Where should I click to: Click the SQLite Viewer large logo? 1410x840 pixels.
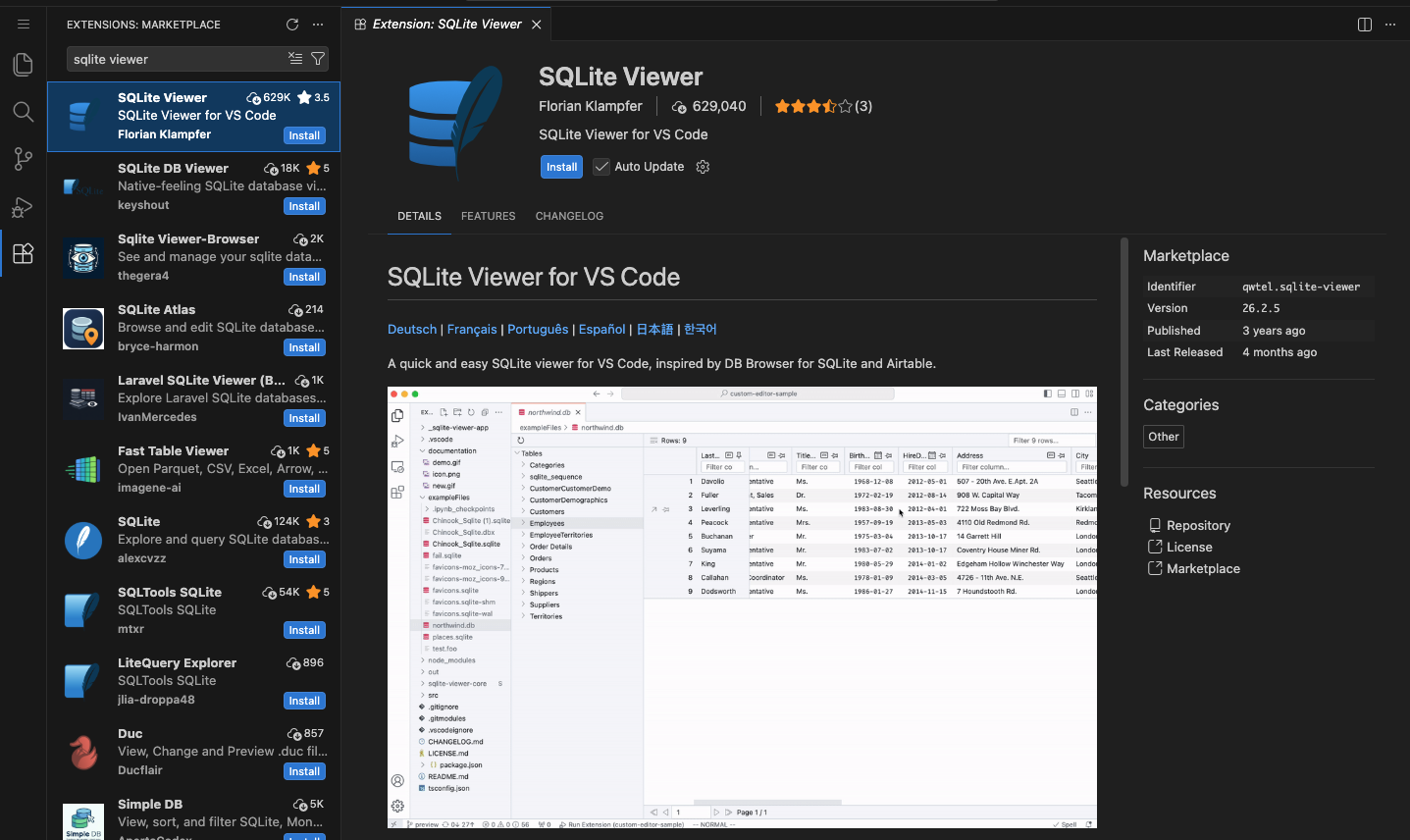(454, 124)
